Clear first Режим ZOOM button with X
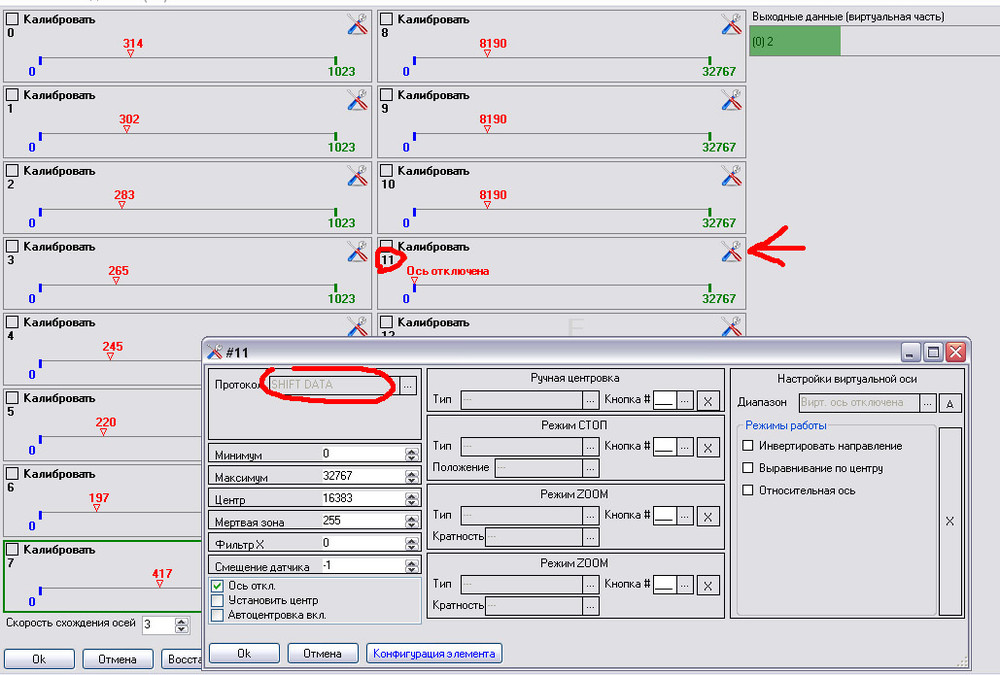 pyautogui.click(x=708, y=517)
